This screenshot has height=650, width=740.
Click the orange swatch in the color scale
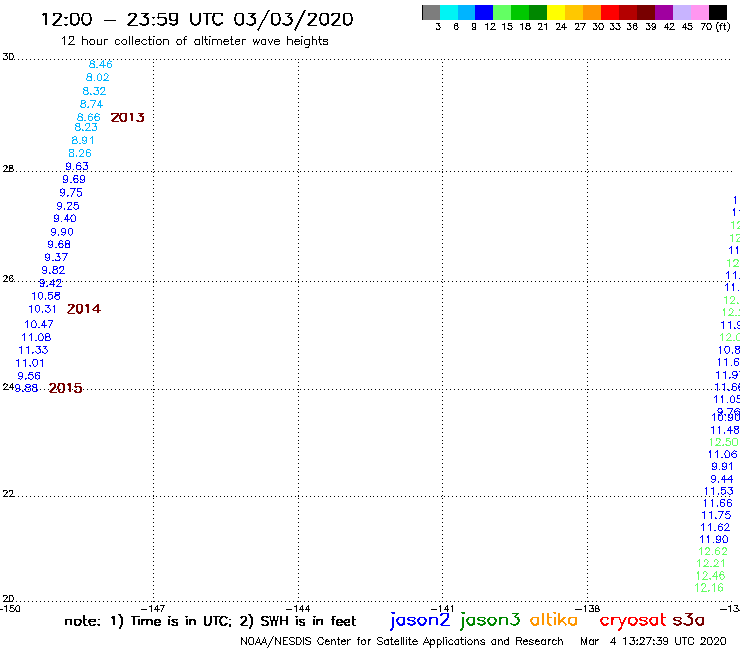pyautogui.click(x=592, y=12)
